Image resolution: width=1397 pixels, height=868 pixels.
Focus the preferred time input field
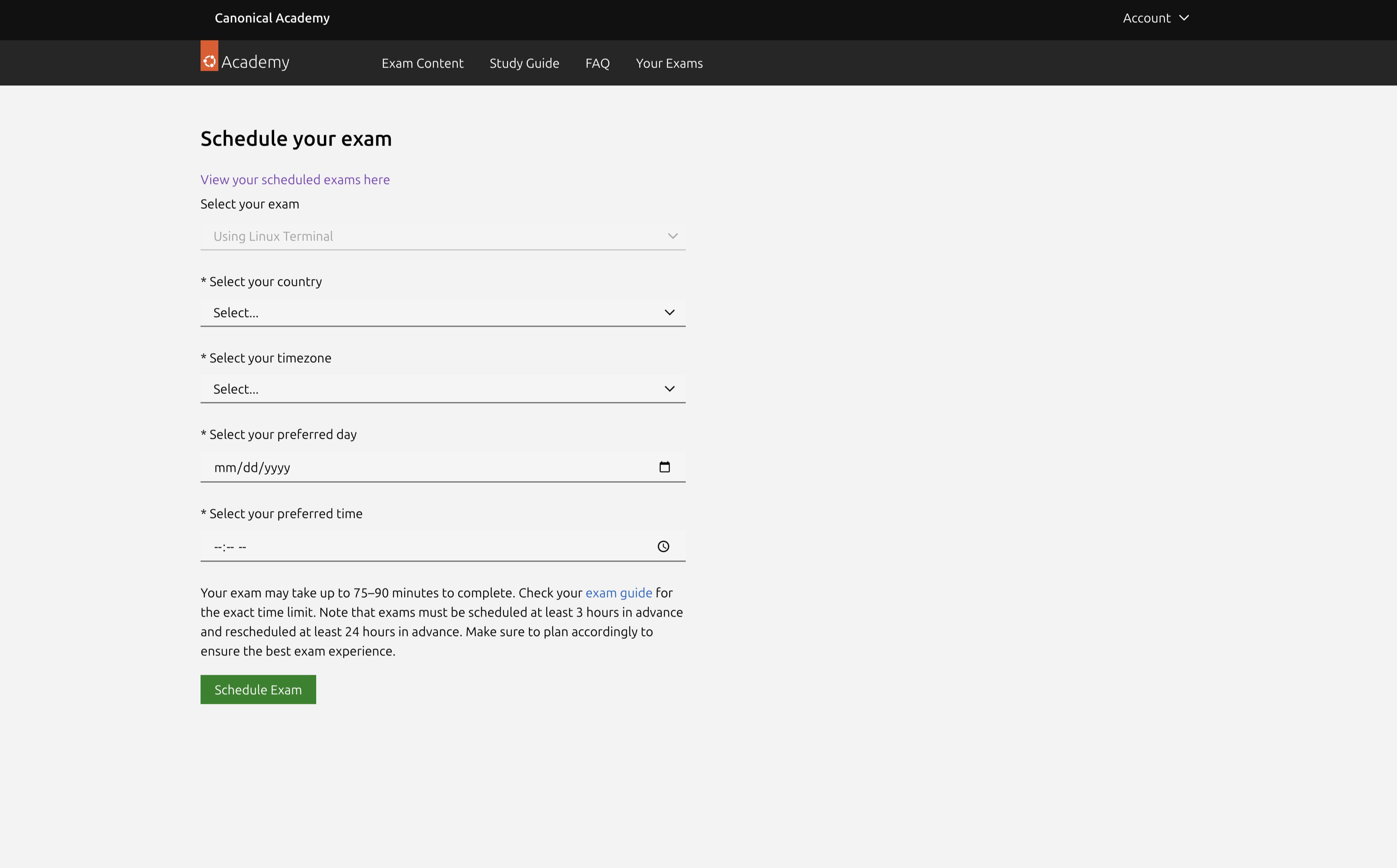[443, 547]
